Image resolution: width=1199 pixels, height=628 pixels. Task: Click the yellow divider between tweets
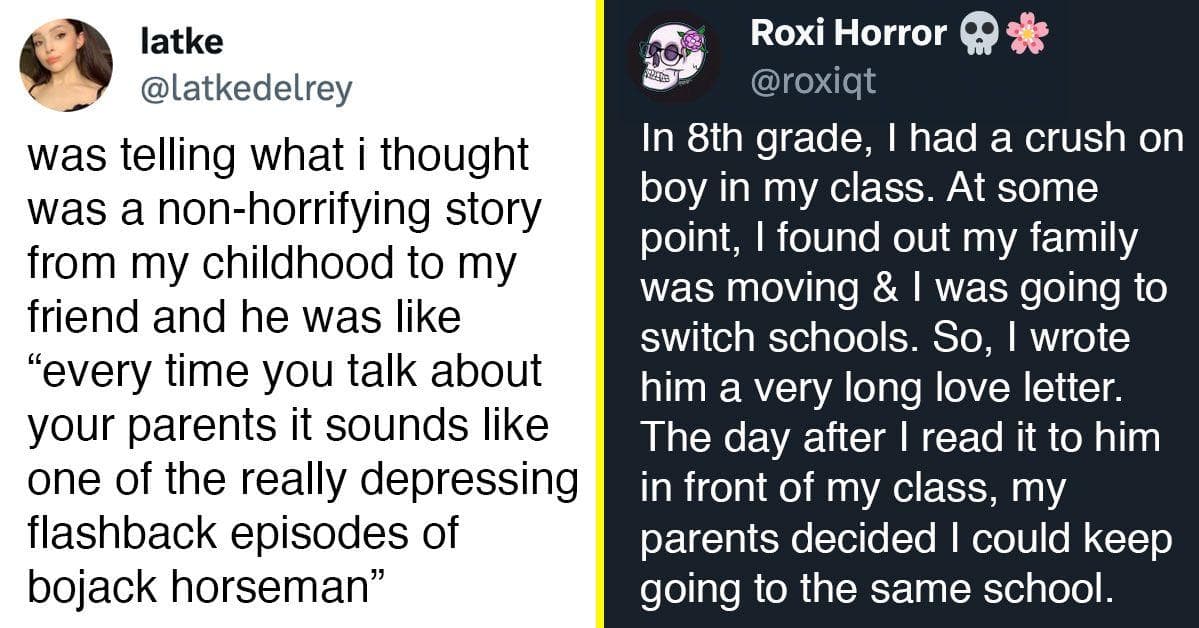coord(599,314)
